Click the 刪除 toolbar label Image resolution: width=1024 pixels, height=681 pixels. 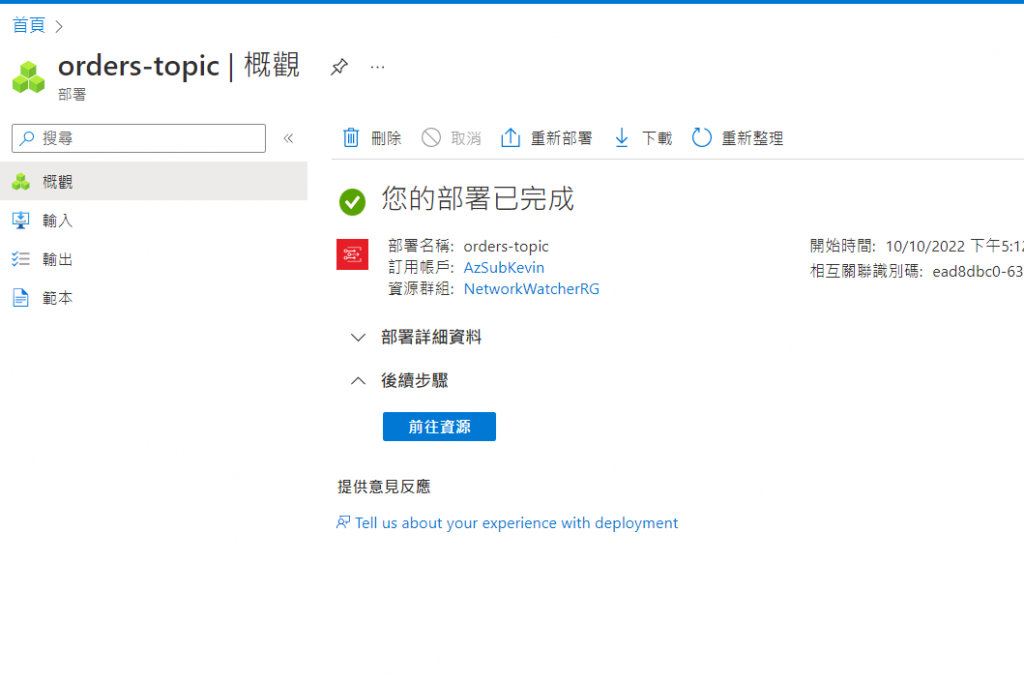coord(387,138)
